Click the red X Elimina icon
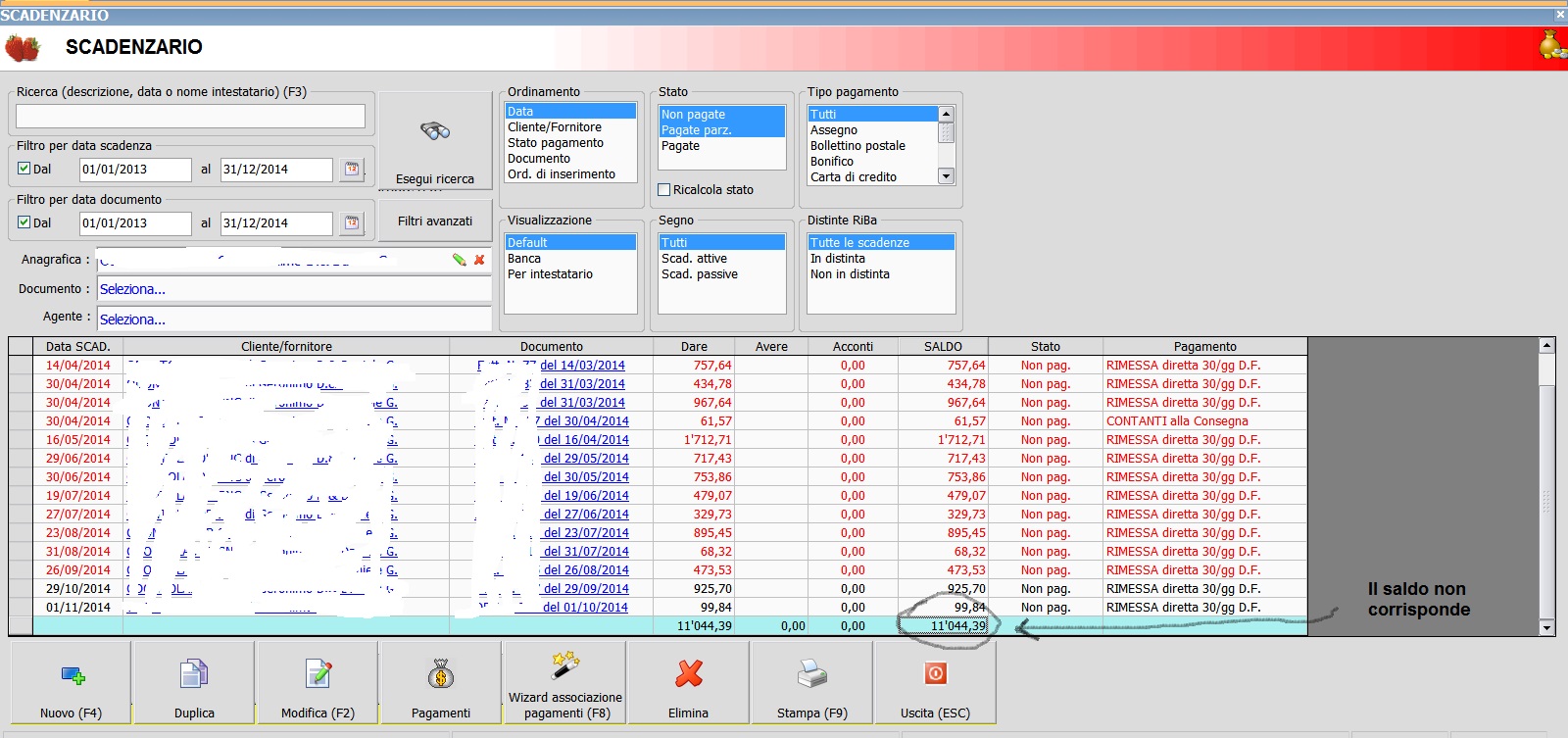The width and height of the screenshot is (1568, 738). (689, 673)
